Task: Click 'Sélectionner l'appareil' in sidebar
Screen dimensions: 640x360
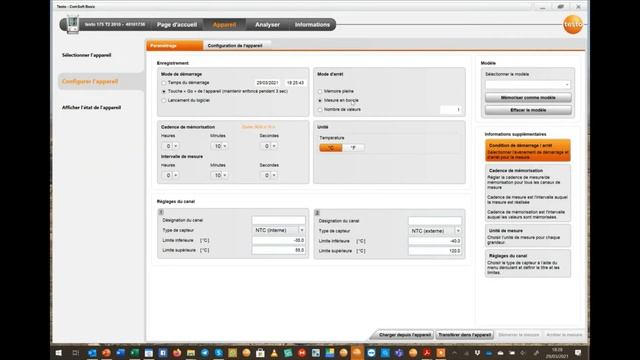Action: coord(87,55)
